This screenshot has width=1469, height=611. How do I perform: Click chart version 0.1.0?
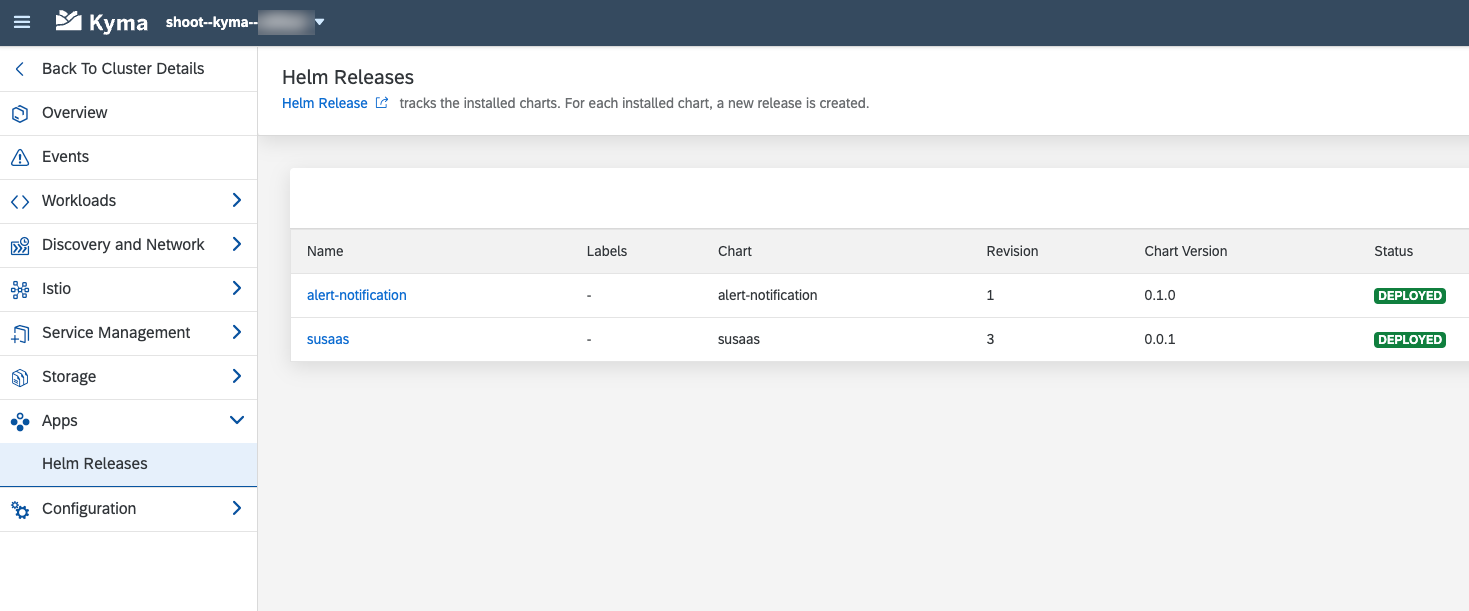point(1160,295)
